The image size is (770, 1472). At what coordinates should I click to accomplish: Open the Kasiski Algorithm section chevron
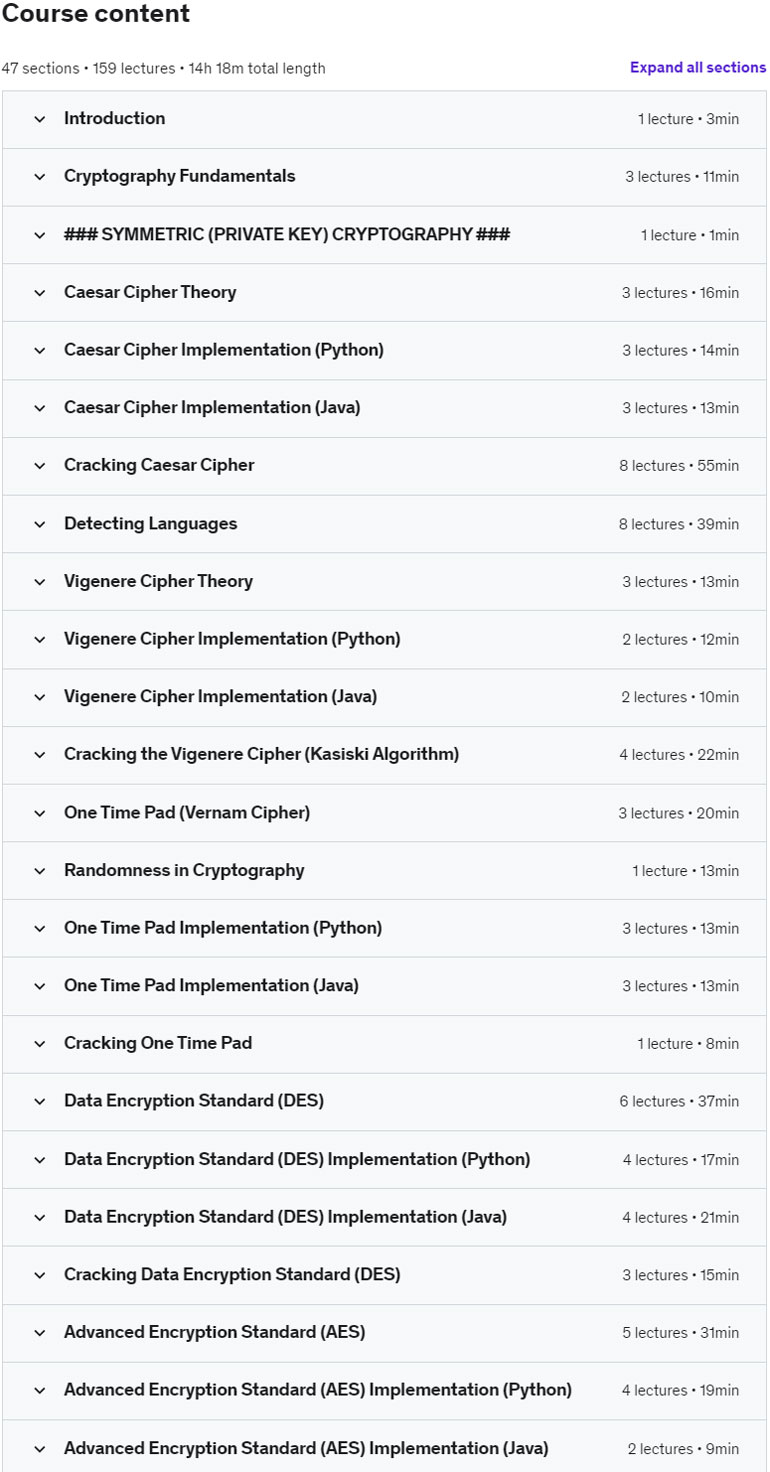coord(40,755)
